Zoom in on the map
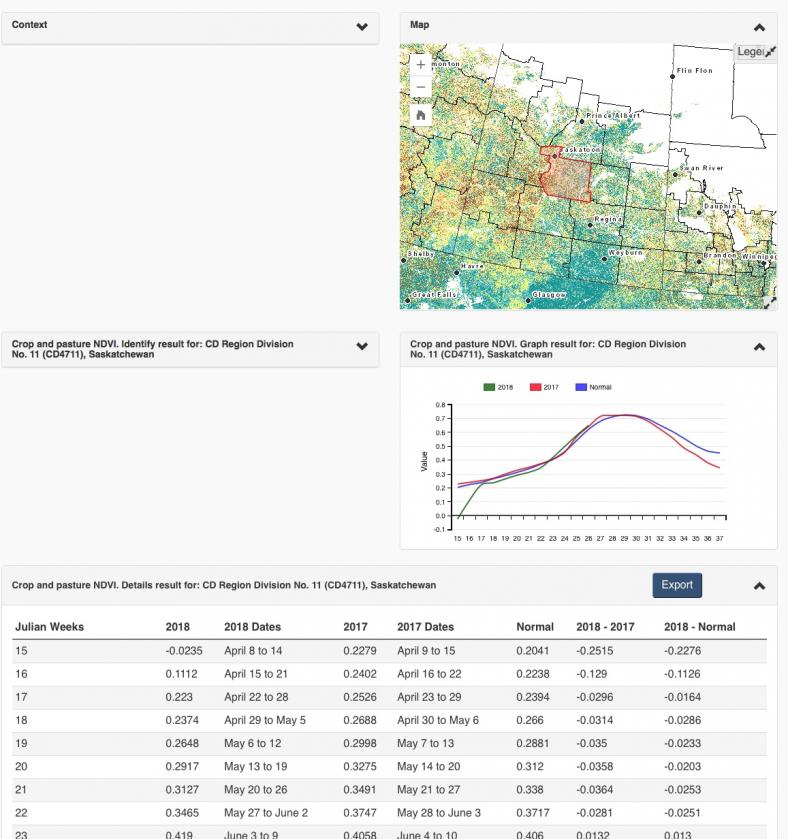Screen dimensions: 788x839 [x=420, y=64]
